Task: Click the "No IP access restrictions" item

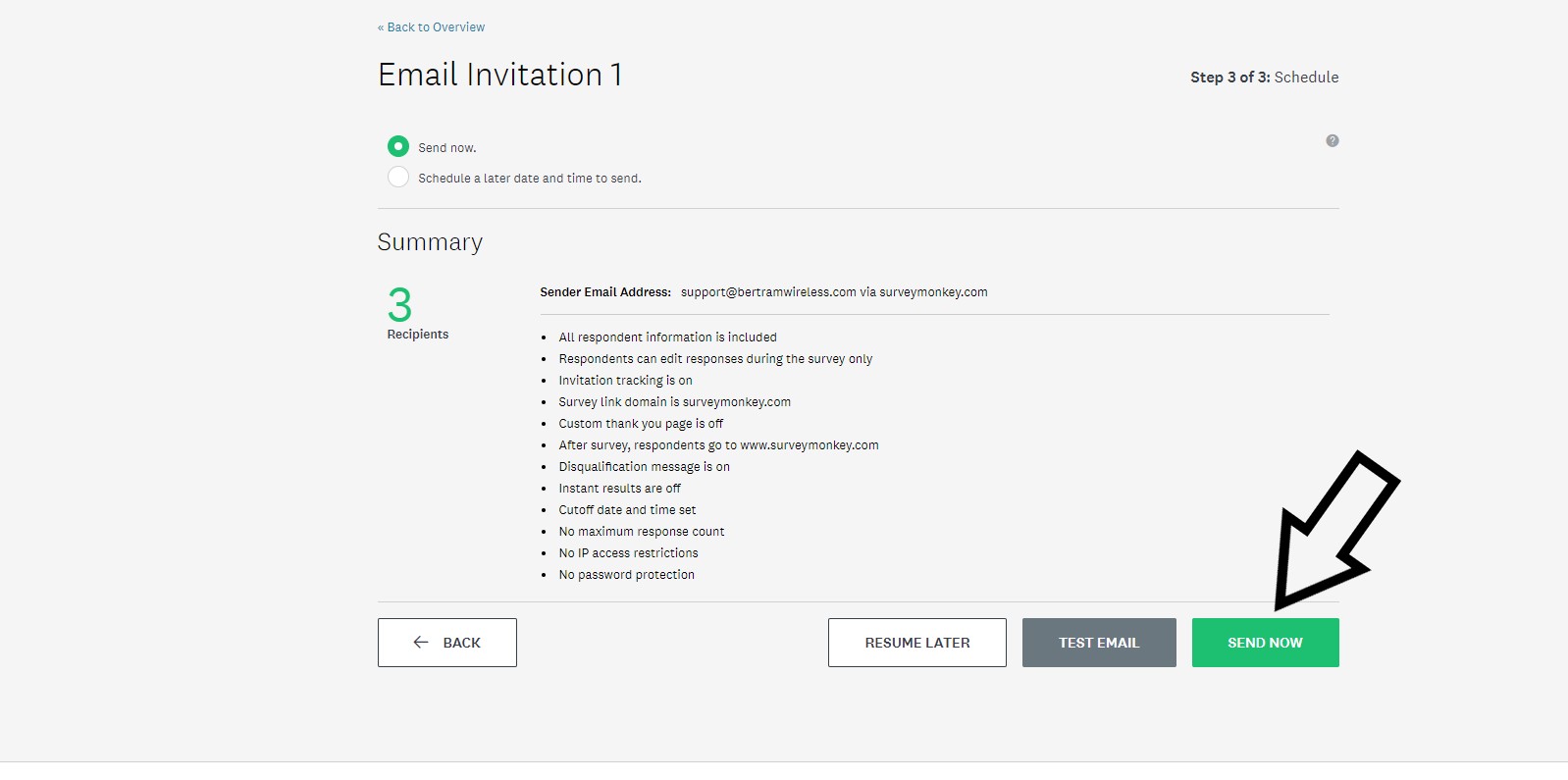Action: 628,553
